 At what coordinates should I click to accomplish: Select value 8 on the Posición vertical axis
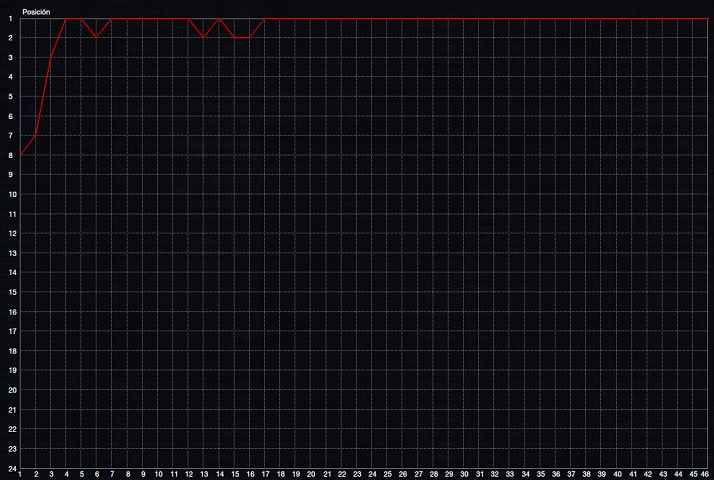click(x=10, y=155)
